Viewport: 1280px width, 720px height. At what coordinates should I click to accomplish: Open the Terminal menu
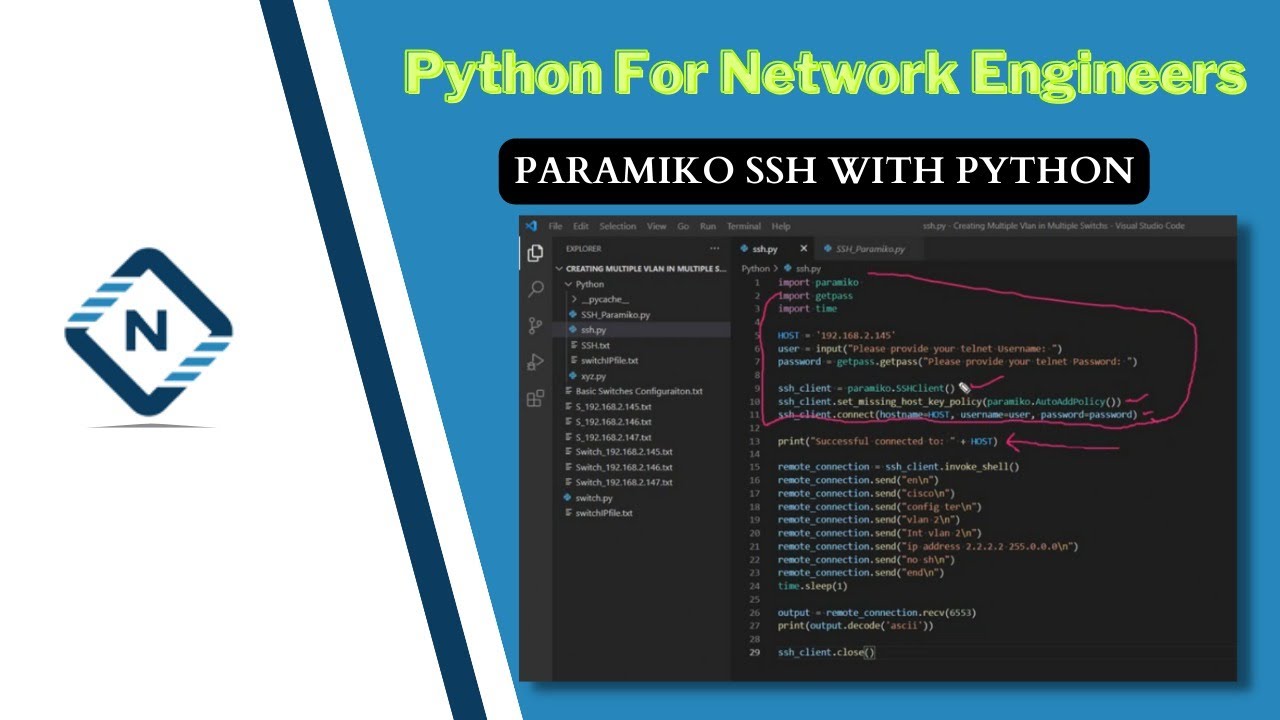[744, 226]
